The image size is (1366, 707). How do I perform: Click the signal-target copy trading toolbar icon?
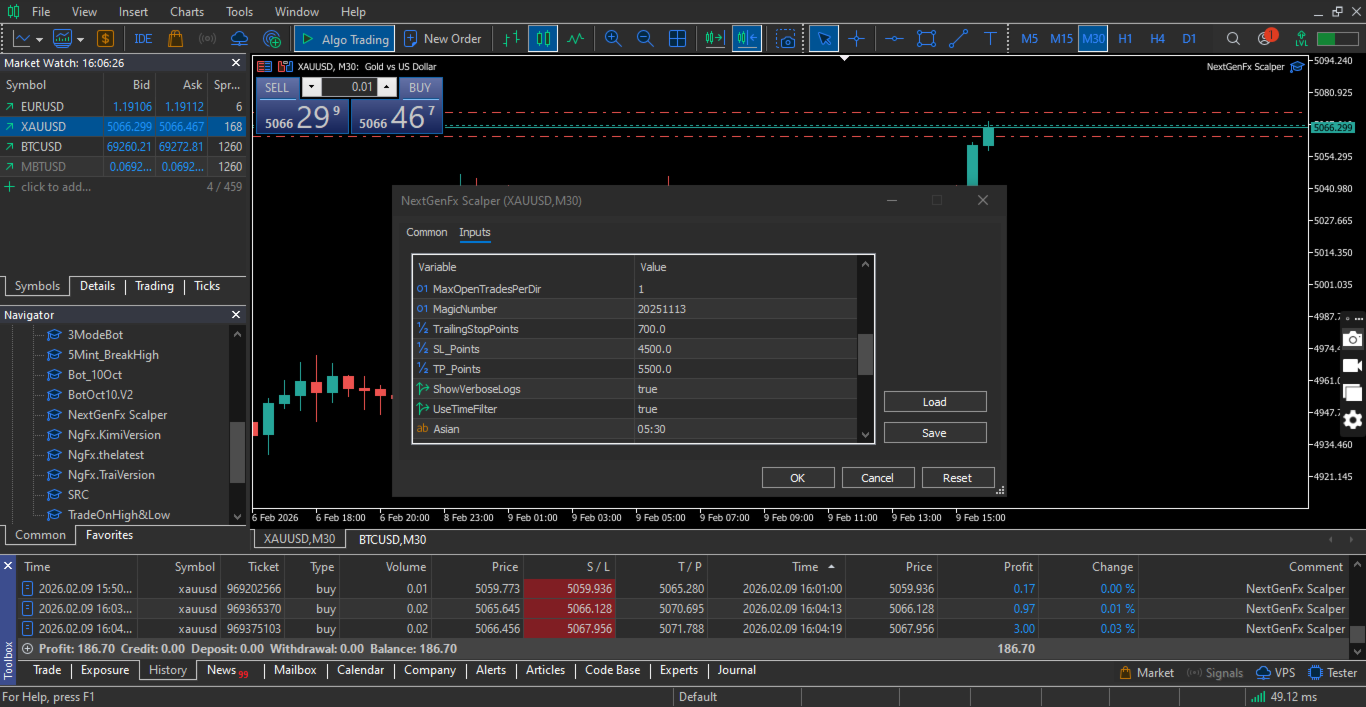coord(272,39)
